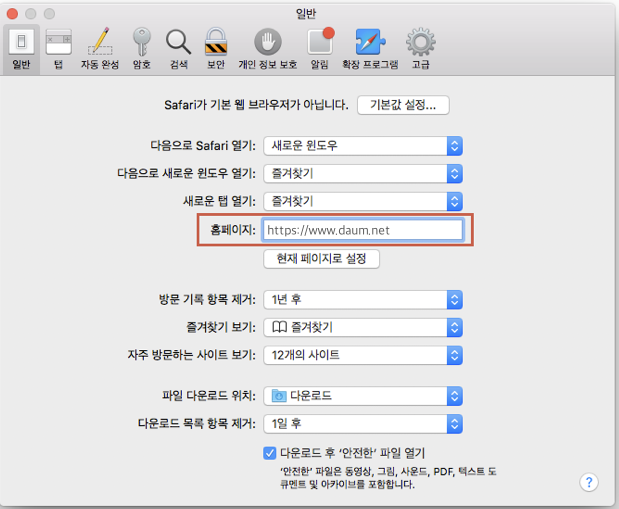Click the 홈페이지 URL input field
Image resolution: width=619 pixels, height=509 pixels.
click(x=362, y=230)
